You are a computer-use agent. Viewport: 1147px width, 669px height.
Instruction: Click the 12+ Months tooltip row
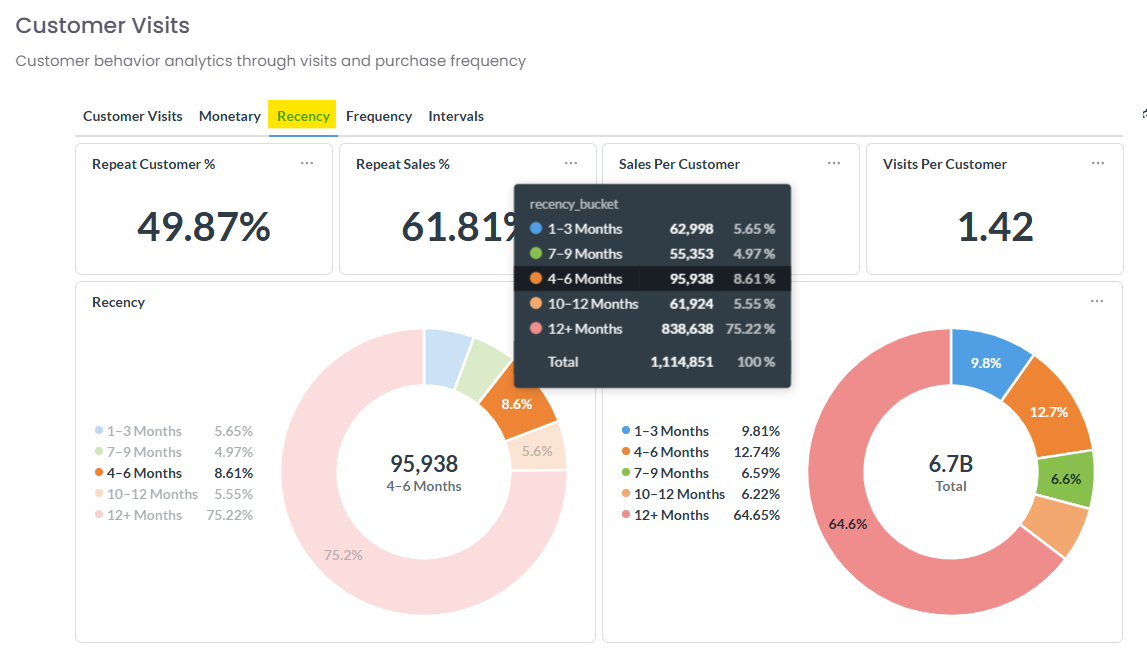click(x=653, y=329)
